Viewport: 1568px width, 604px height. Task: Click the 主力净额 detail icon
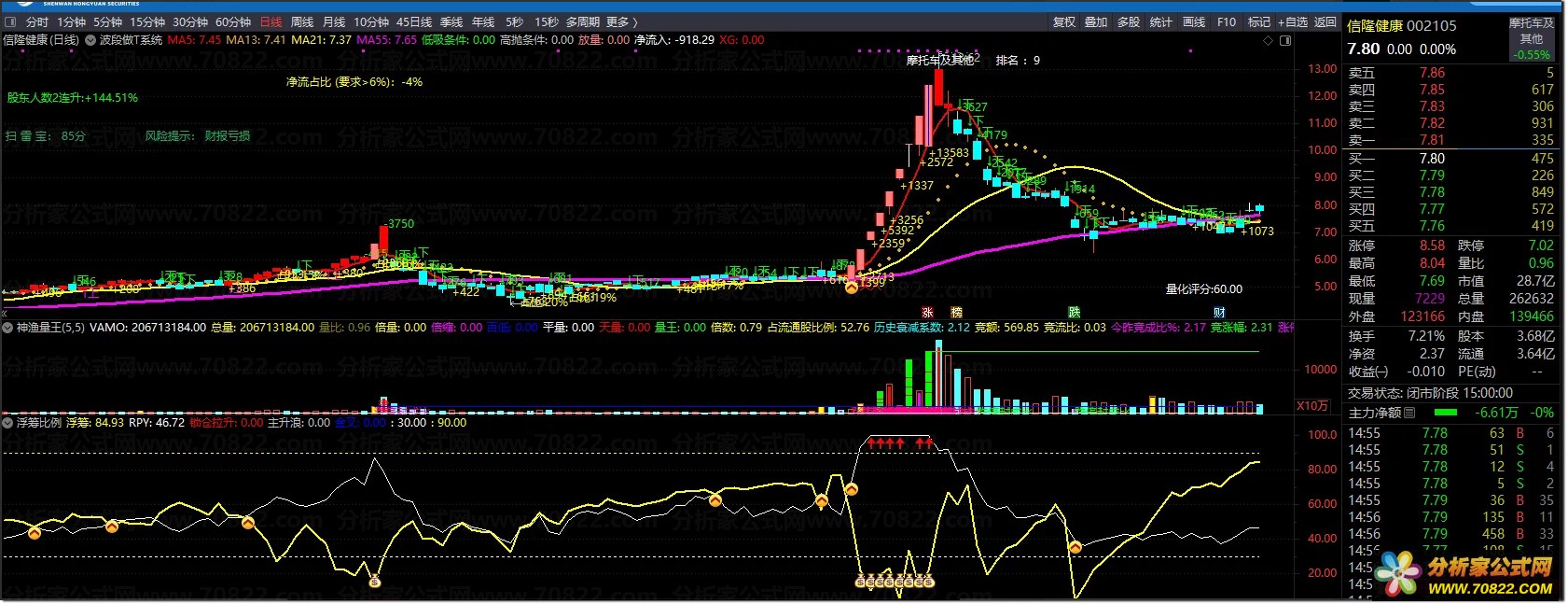click(1409, 413)
